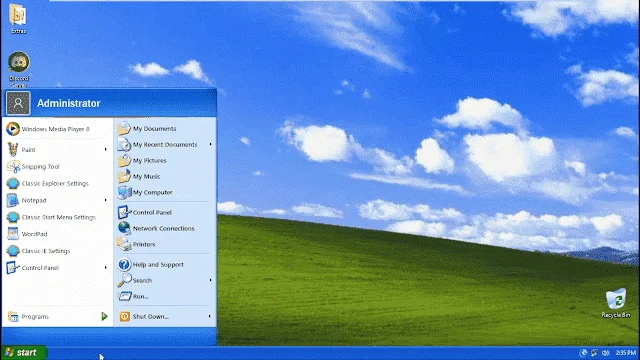Open Help and Support question icon
640x360 pixels.
pyautogui.click(x=124, y=264)
